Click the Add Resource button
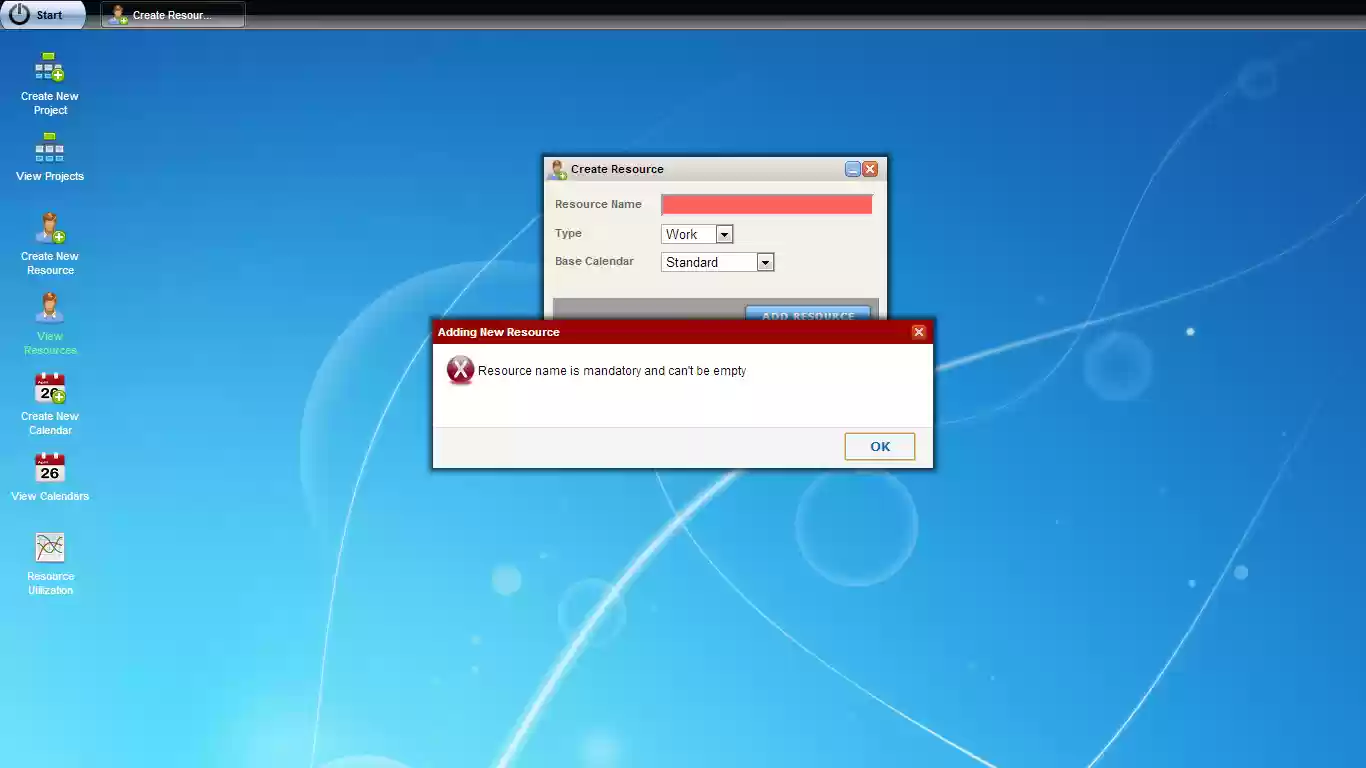Viewport: 1366px width, 768px height. [x=808, y=315]
